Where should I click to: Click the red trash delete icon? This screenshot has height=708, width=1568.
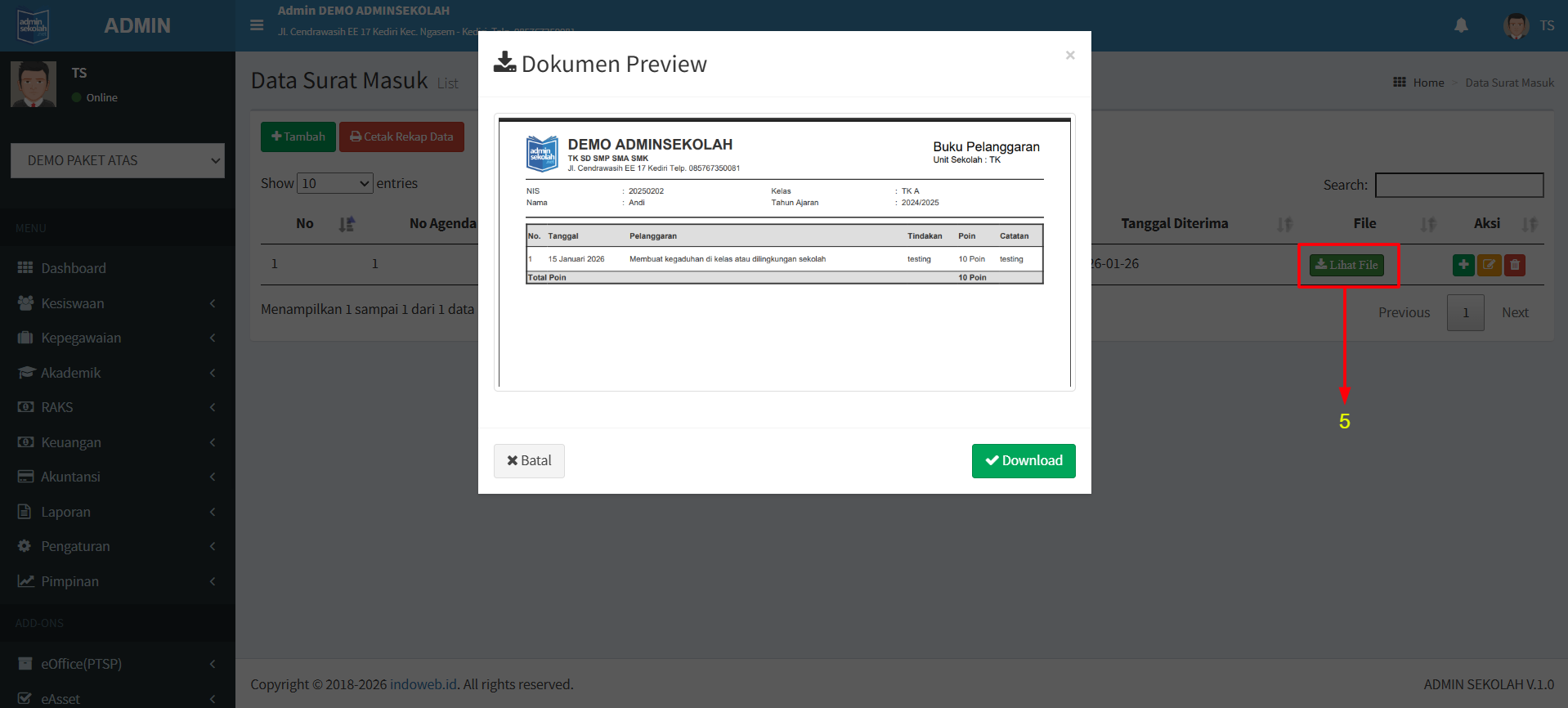tap(1515, 265)
